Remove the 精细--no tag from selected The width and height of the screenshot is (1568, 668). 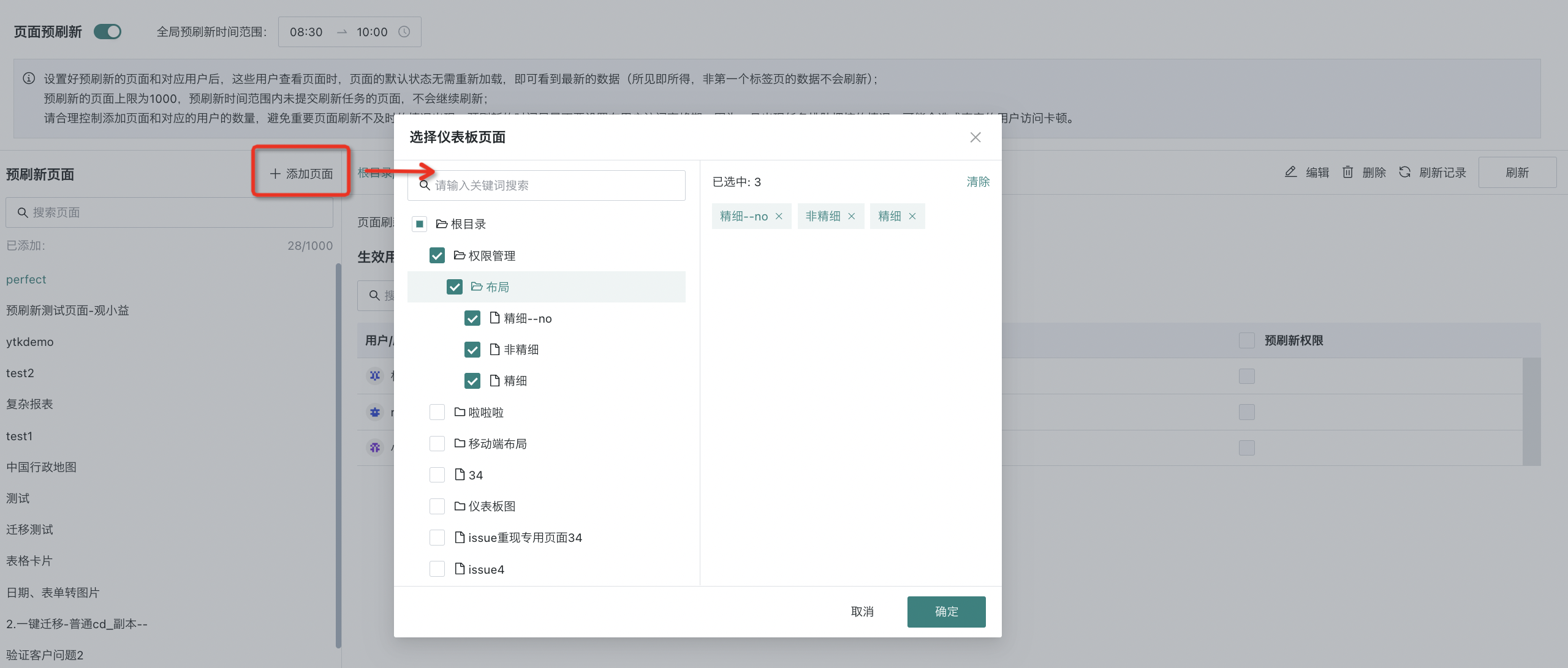[779, 216]
